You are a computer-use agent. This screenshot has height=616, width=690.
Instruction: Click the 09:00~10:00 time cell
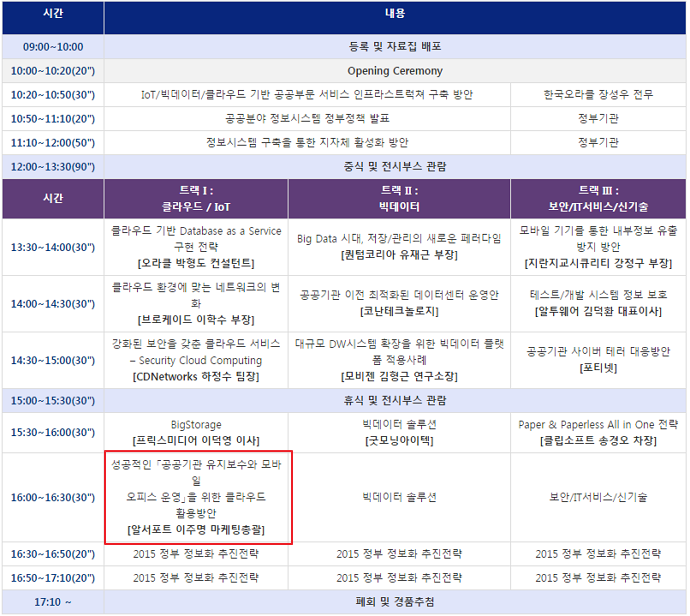coord(53,47)
